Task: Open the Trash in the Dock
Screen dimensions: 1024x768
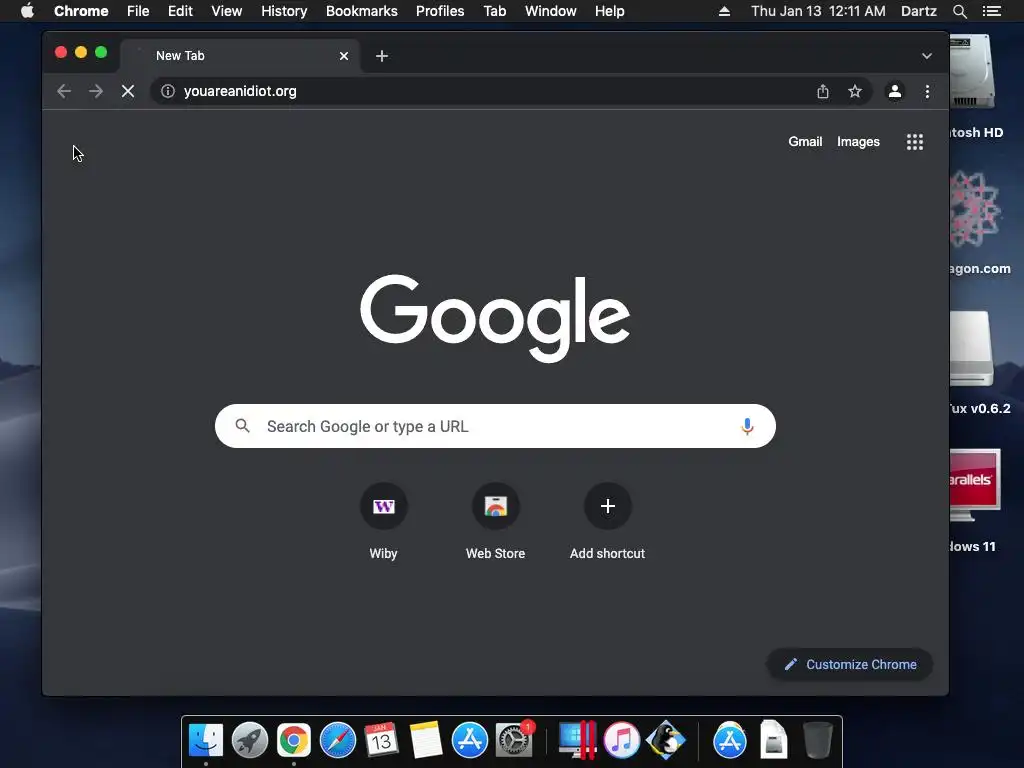Action: [818, 741]
